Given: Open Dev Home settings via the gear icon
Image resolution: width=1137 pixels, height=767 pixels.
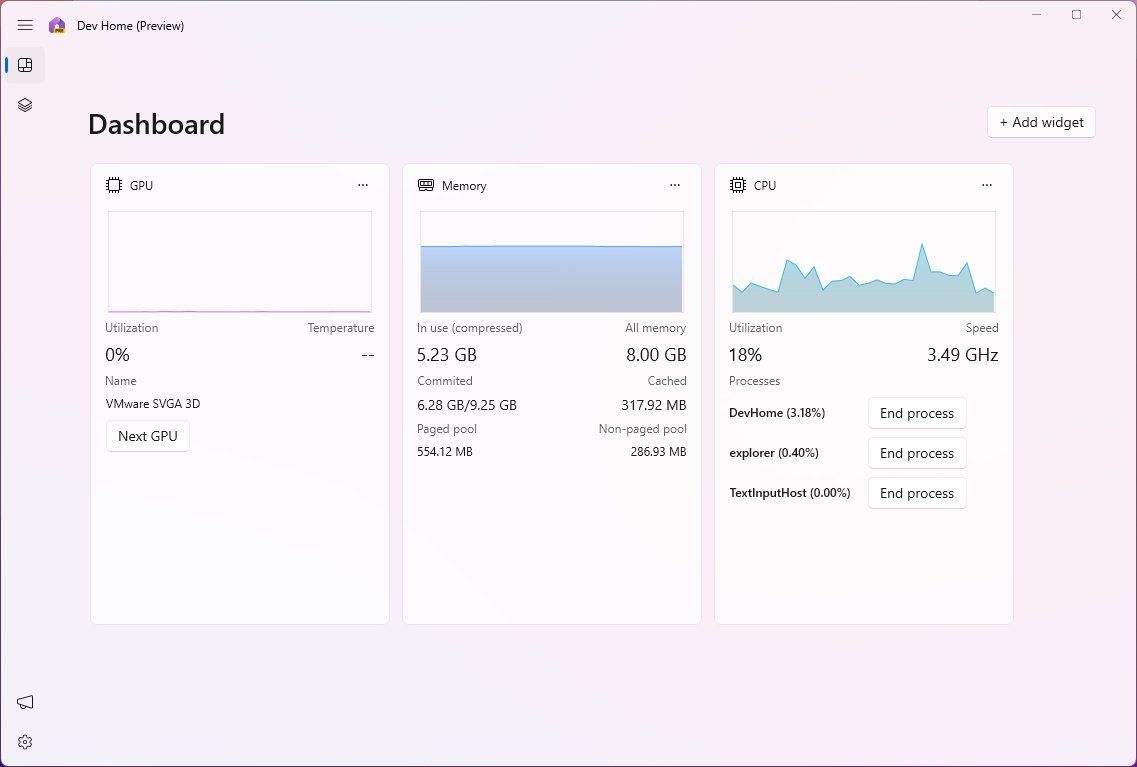Looking at the screenshot, I should click(25, 741).
